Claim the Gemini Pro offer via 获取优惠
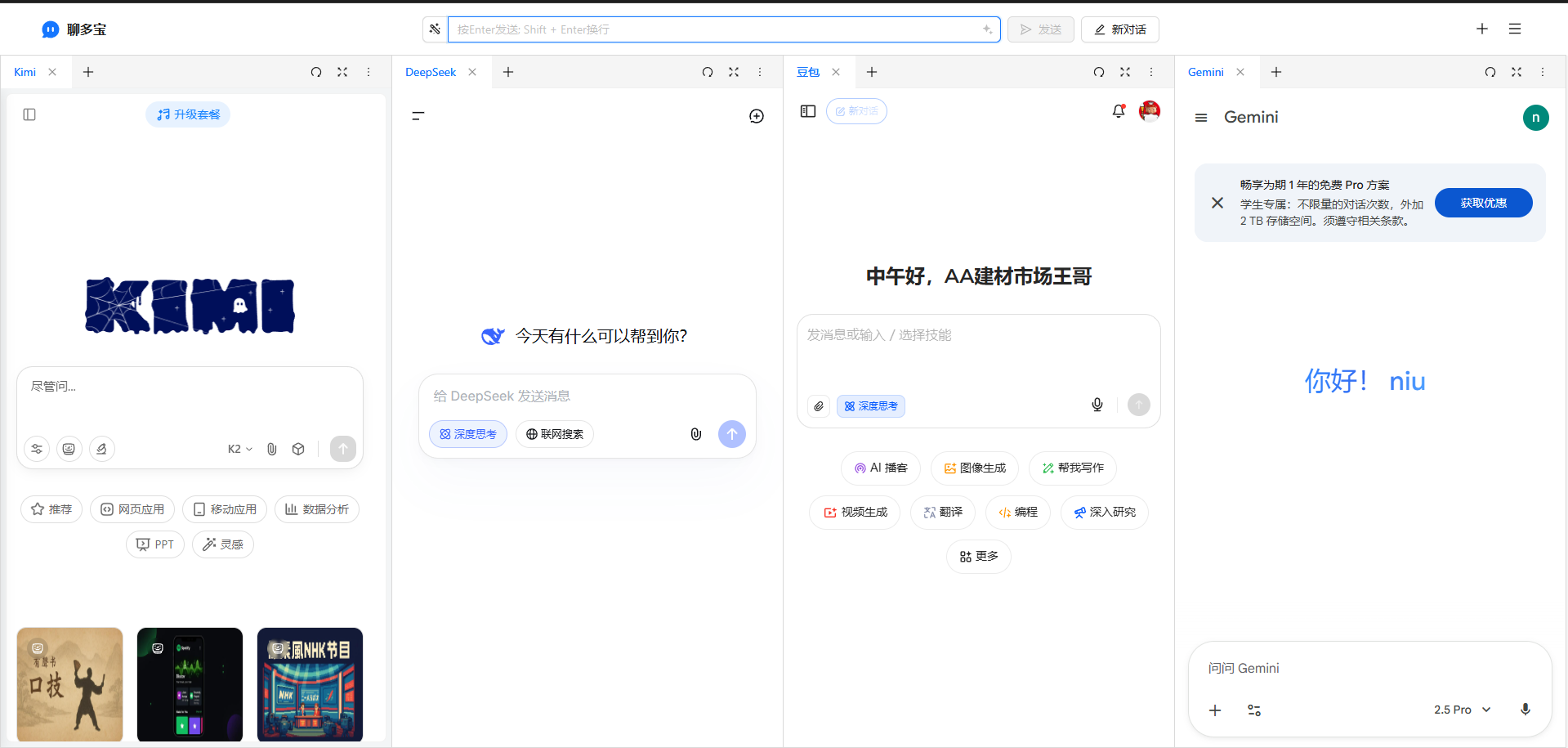 [1483, 203]
